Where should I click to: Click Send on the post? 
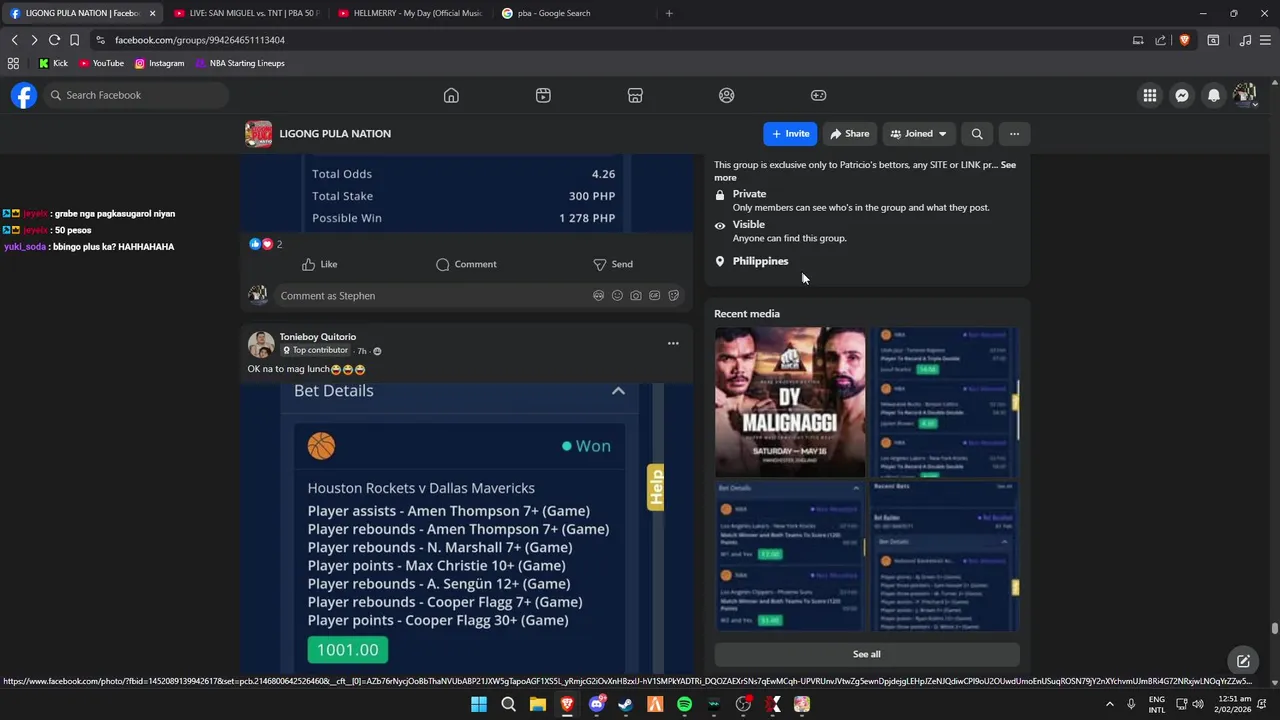[613, 264]
